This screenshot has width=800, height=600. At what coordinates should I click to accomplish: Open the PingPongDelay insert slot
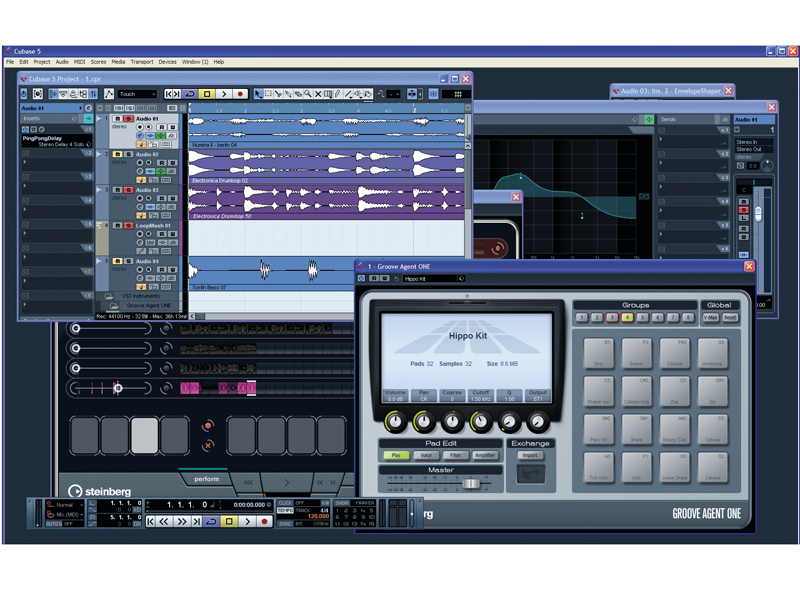tap(57, 141)
